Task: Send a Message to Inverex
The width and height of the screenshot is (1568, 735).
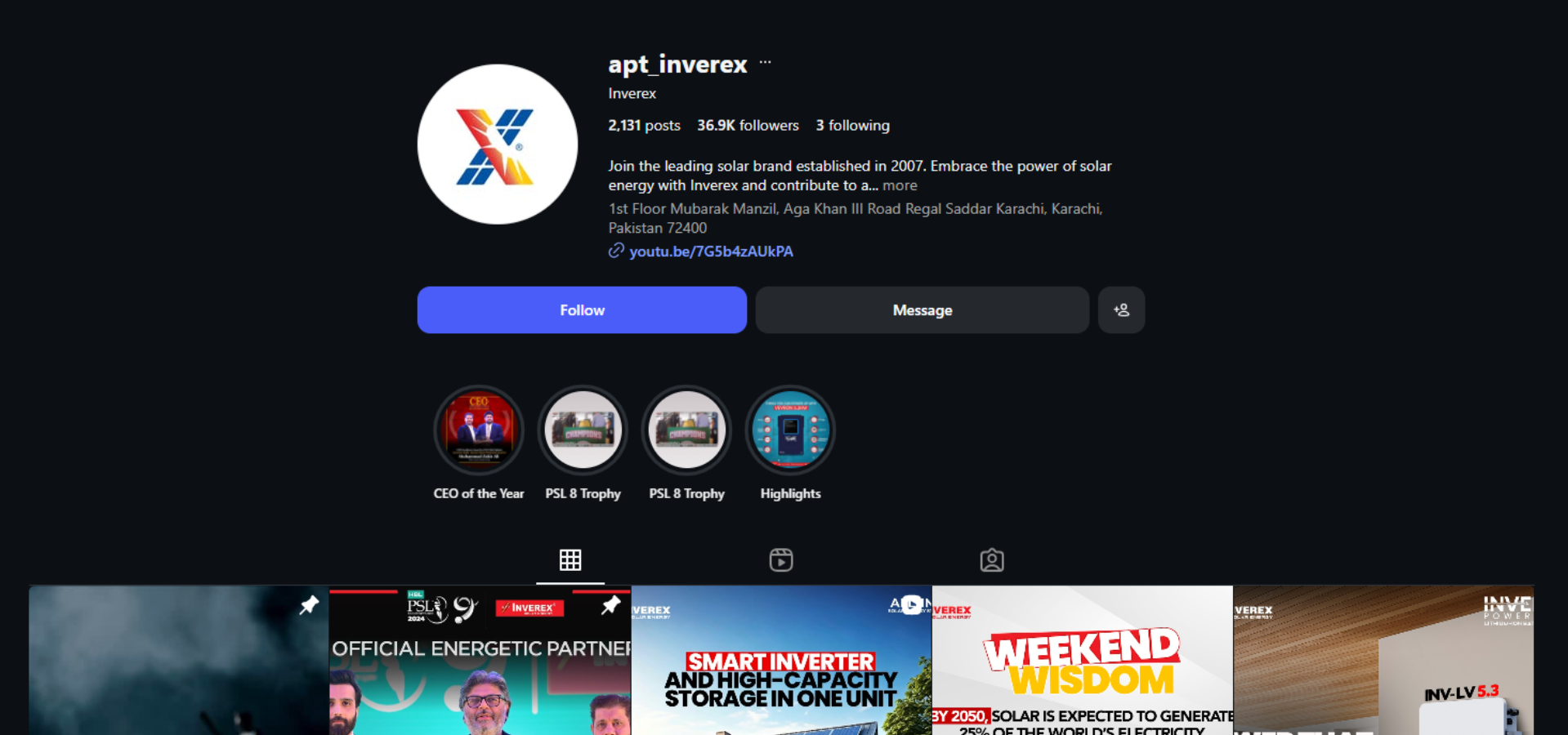Action: click(922, 310)
